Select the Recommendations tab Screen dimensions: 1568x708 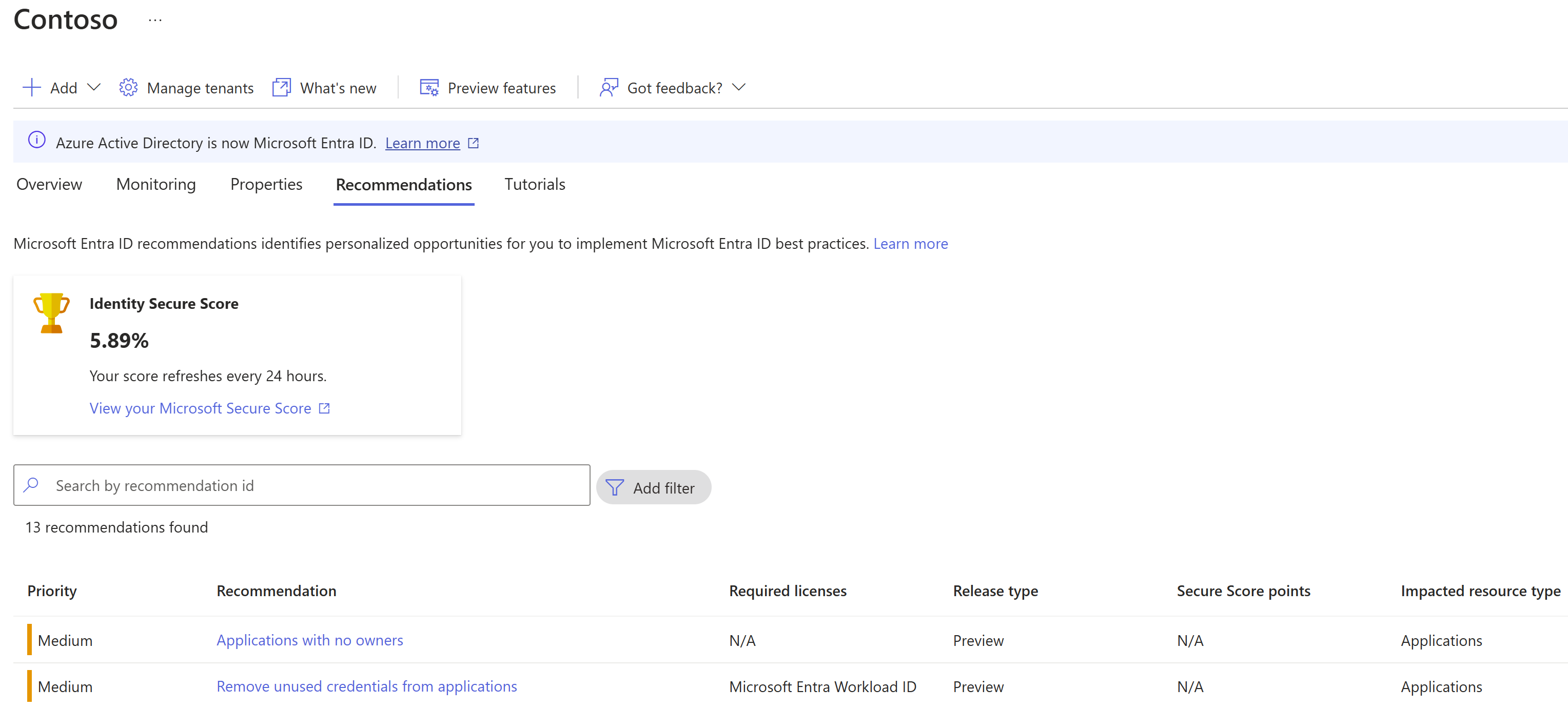point(403,183)
